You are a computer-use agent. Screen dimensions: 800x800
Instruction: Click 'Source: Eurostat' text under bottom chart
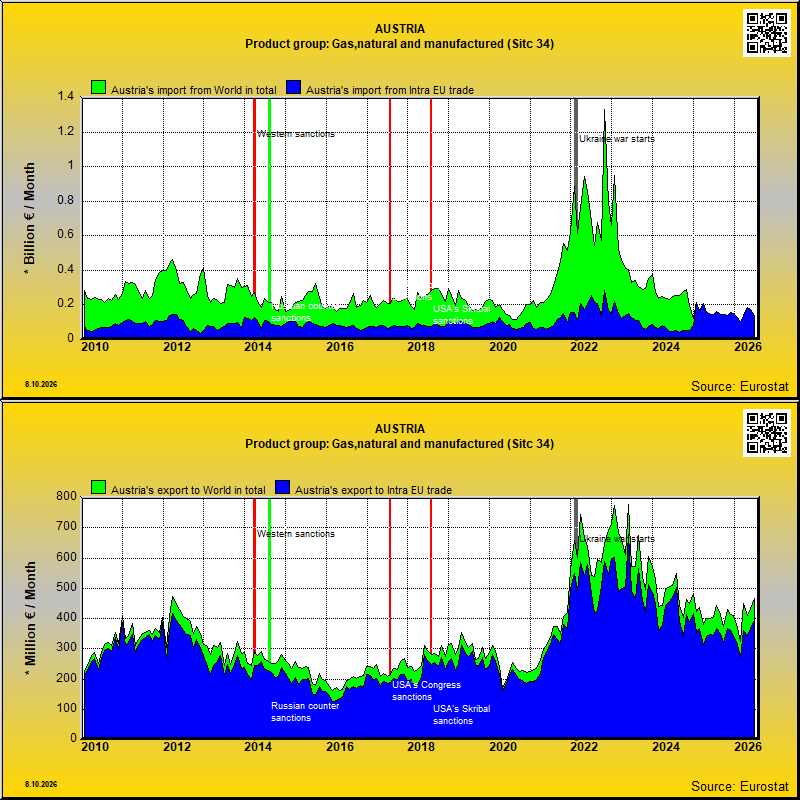pos(739,786)
